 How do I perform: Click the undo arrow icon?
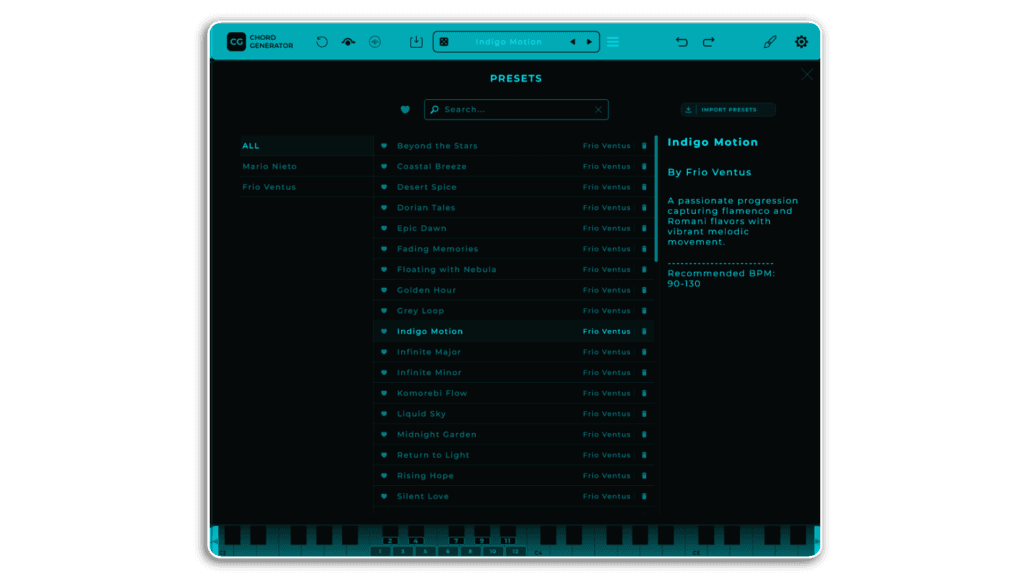683,42
